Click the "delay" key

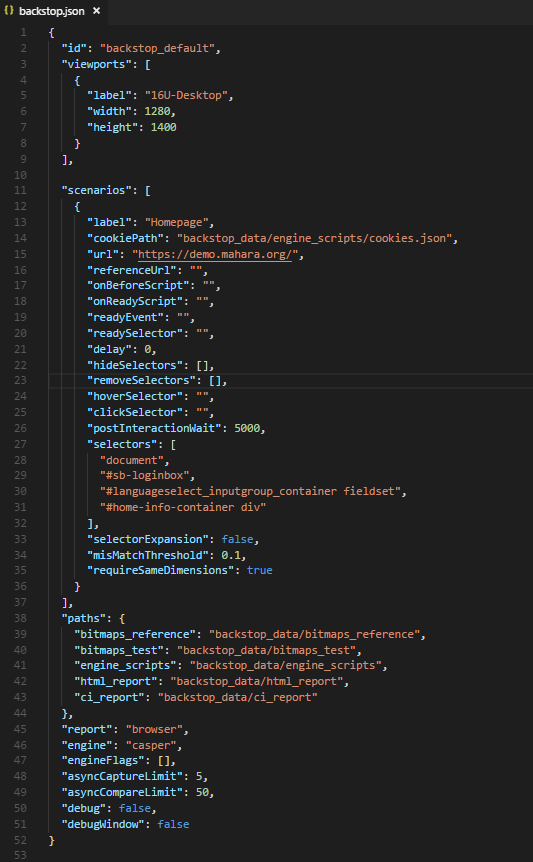109,349
